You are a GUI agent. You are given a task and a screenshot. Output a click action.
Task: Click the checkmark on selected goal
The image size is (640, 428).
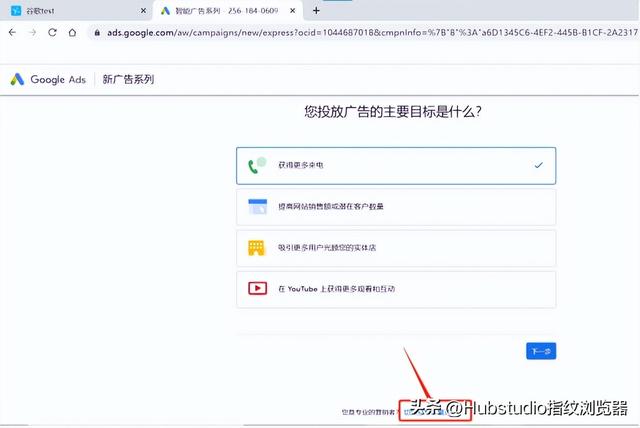point(539,165)
